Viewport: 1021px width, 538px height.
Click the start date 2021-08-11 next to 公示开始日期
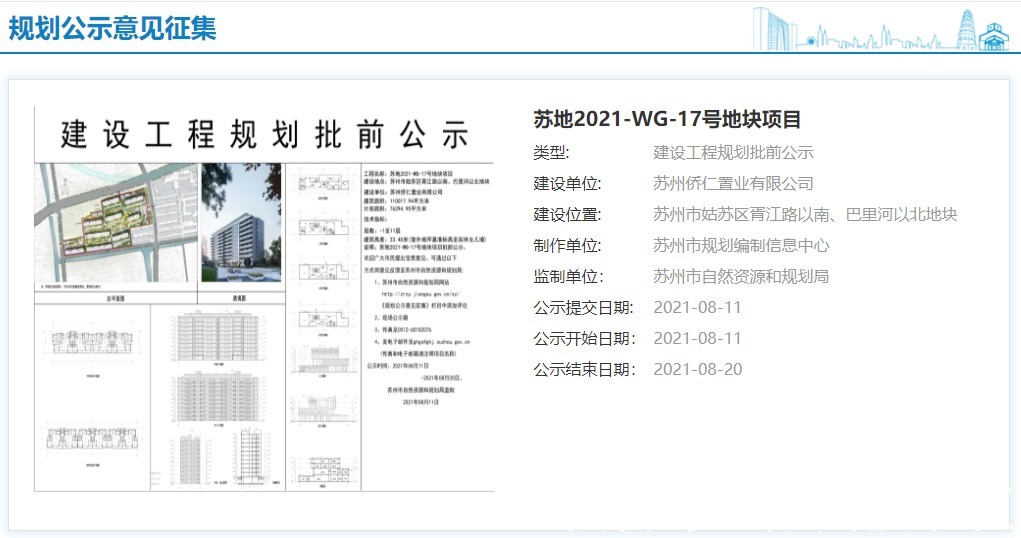[697, 338]
